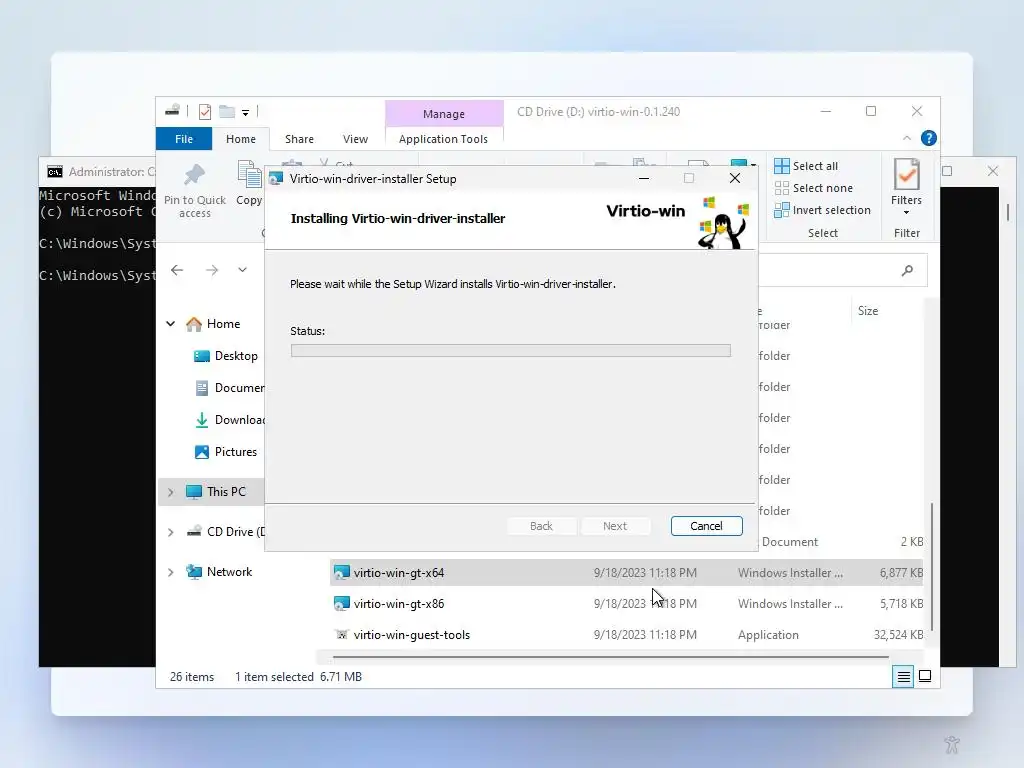Click virtio-win-gt-x86 installer icon
1024x768 pixels.
click(x=342, y=604)
